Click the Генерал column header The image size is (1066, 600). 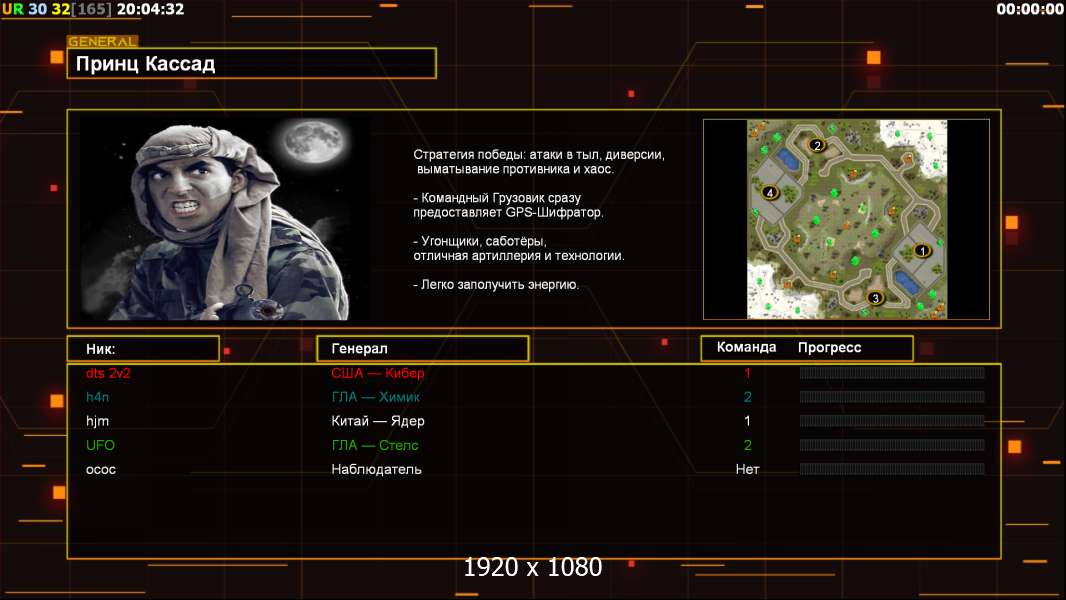coord(423,349)
